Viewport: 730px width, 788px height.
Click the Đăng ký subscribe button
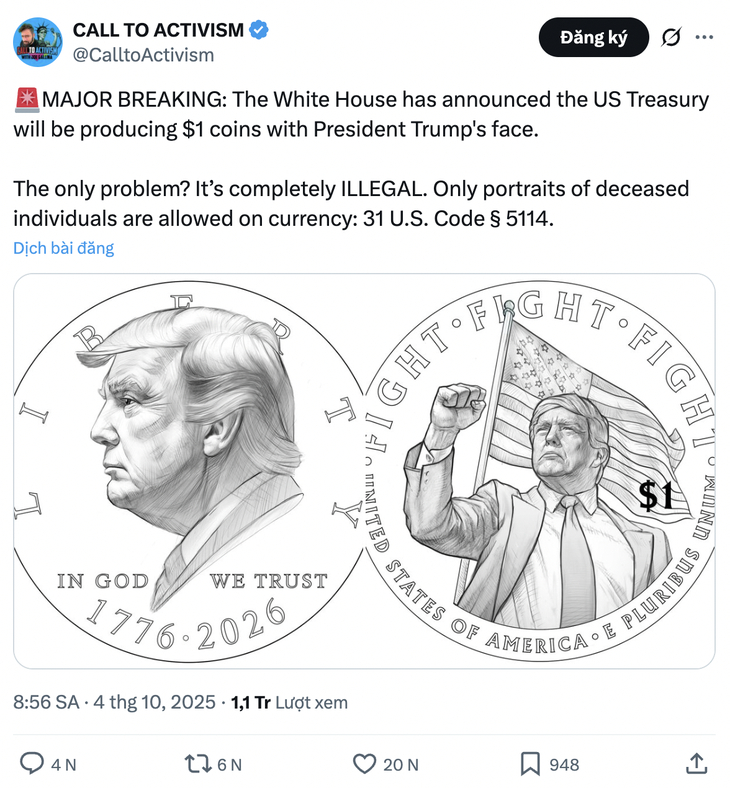pos(593,37)
